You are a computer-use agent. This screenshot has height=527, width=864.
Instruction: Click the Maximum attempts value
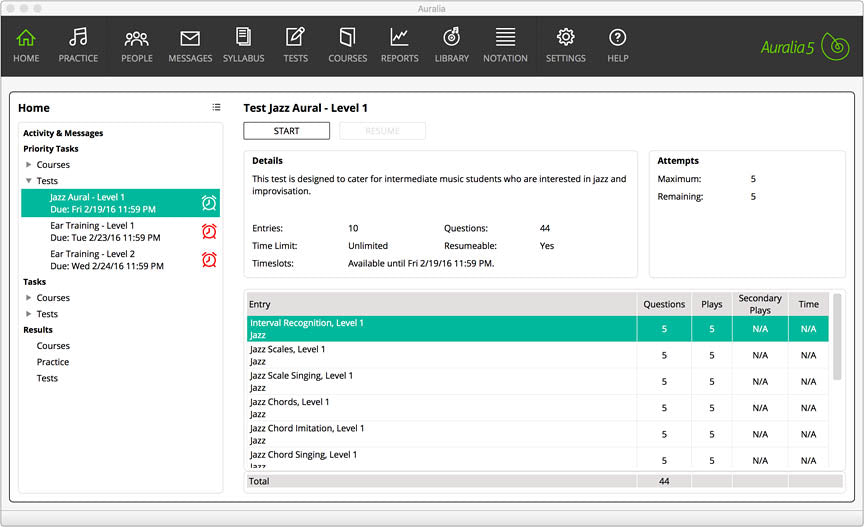click(753, 179)
